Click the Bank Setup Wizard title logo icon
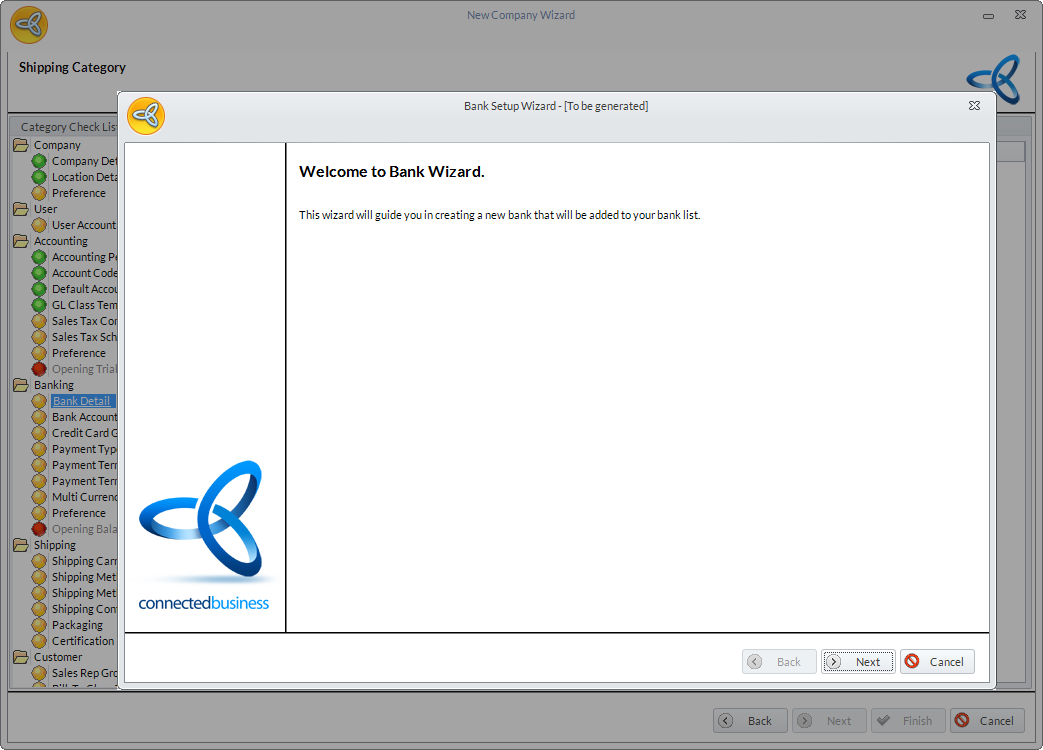The height and width of the screenshot is (750, 1043). [146, 116]
